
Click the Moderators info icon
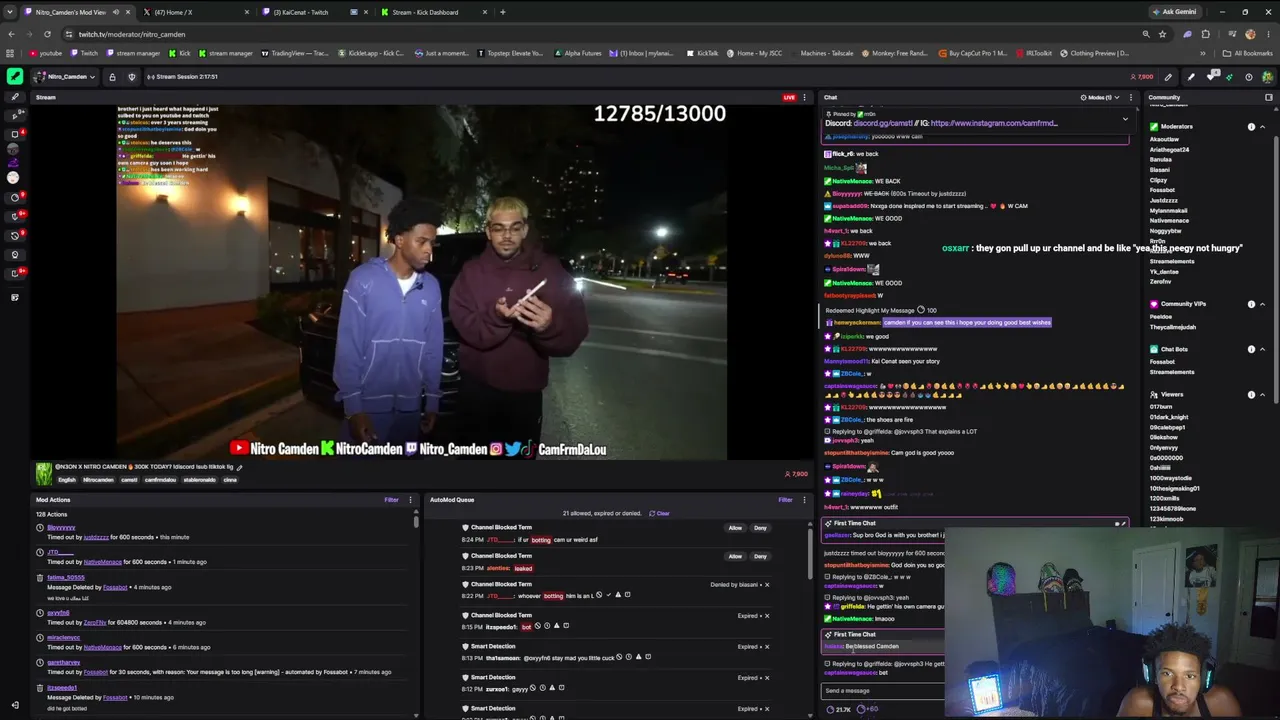point(1251,127)
